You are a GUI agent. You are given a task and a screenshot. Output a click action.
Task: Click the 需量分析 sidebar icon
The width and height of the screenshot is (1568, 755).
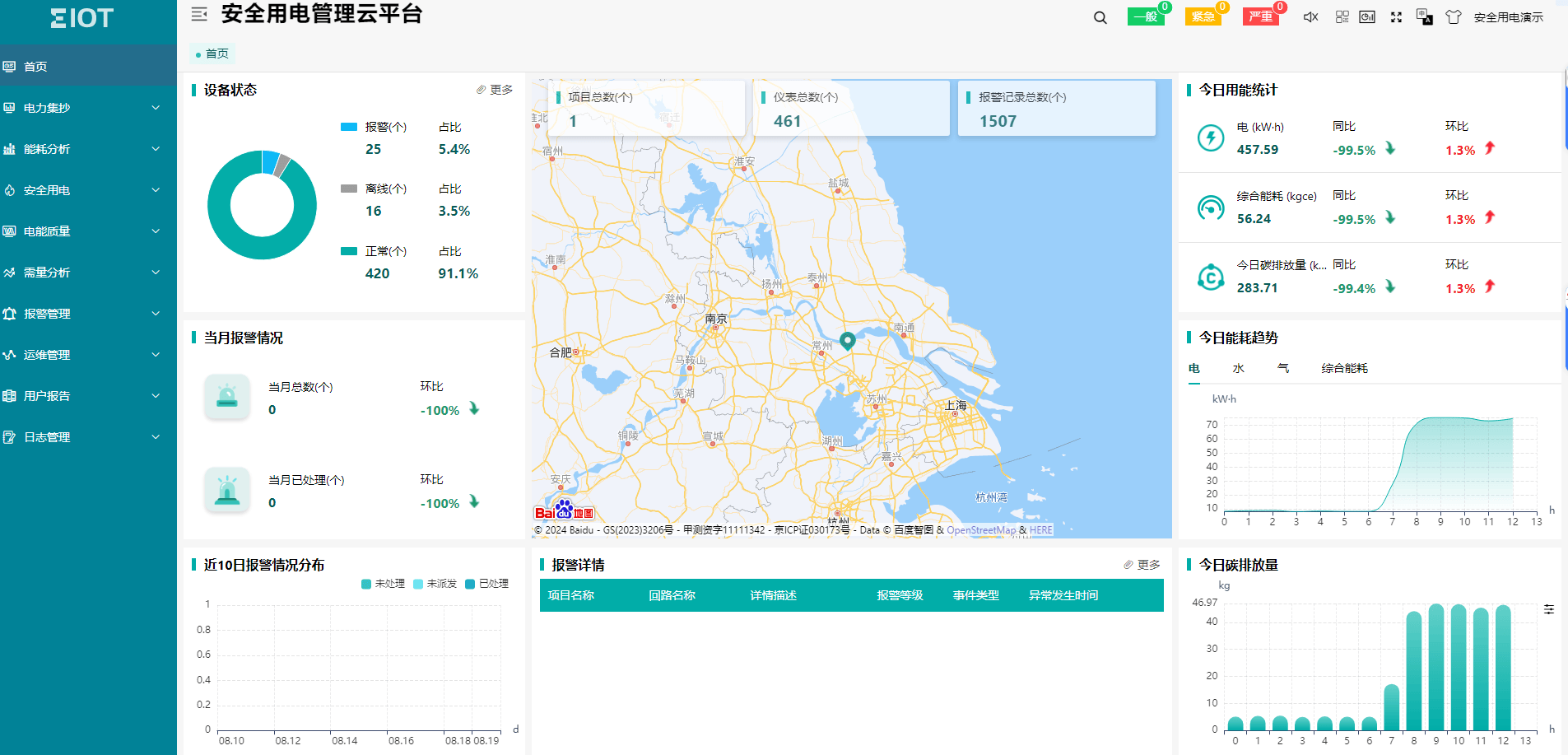point(10,273)
